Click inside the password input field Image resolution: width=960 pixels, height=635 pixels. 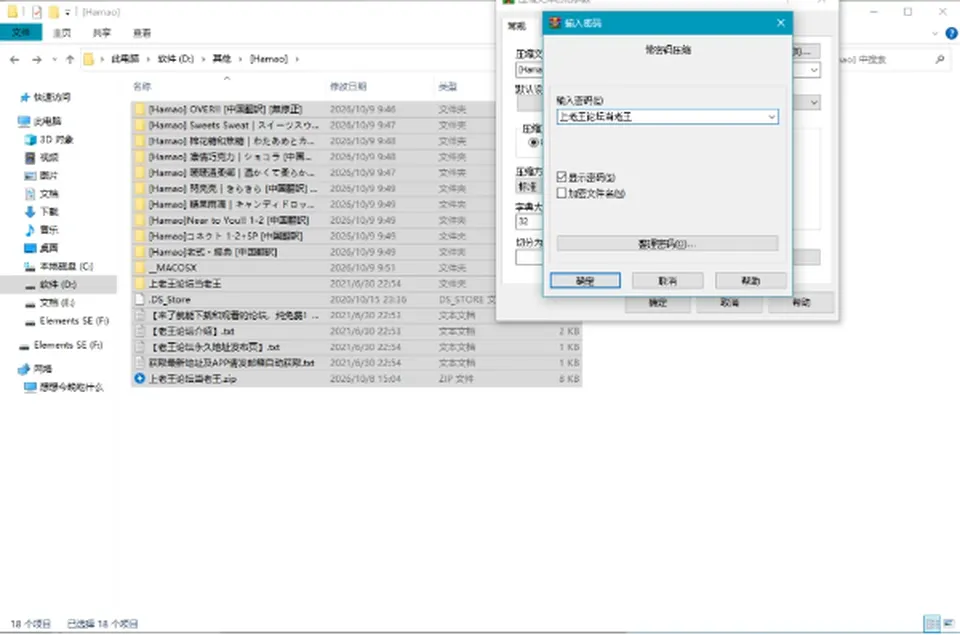pos(661,117)
